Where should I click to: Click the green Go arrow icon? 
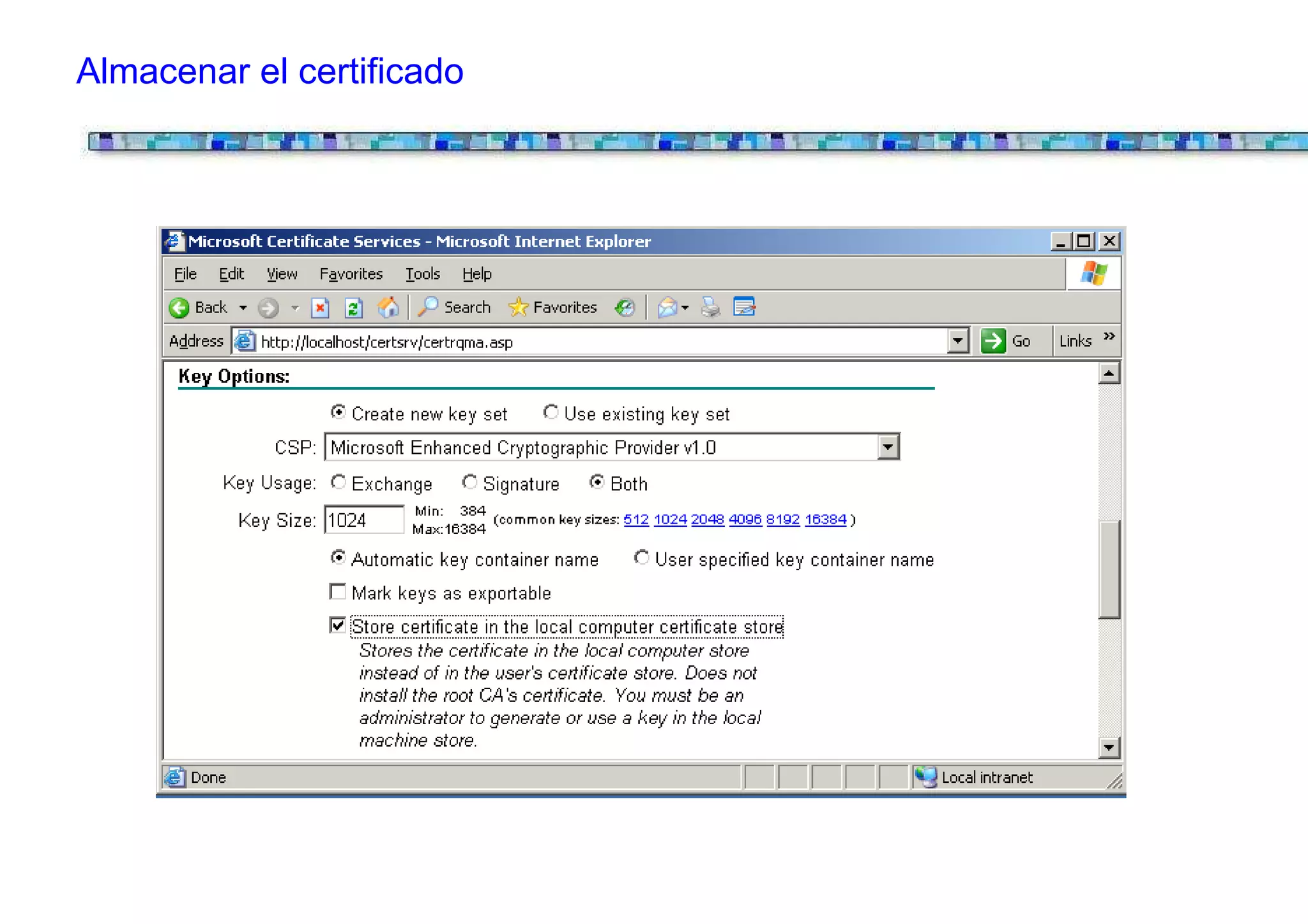click(x=993, y=341)
